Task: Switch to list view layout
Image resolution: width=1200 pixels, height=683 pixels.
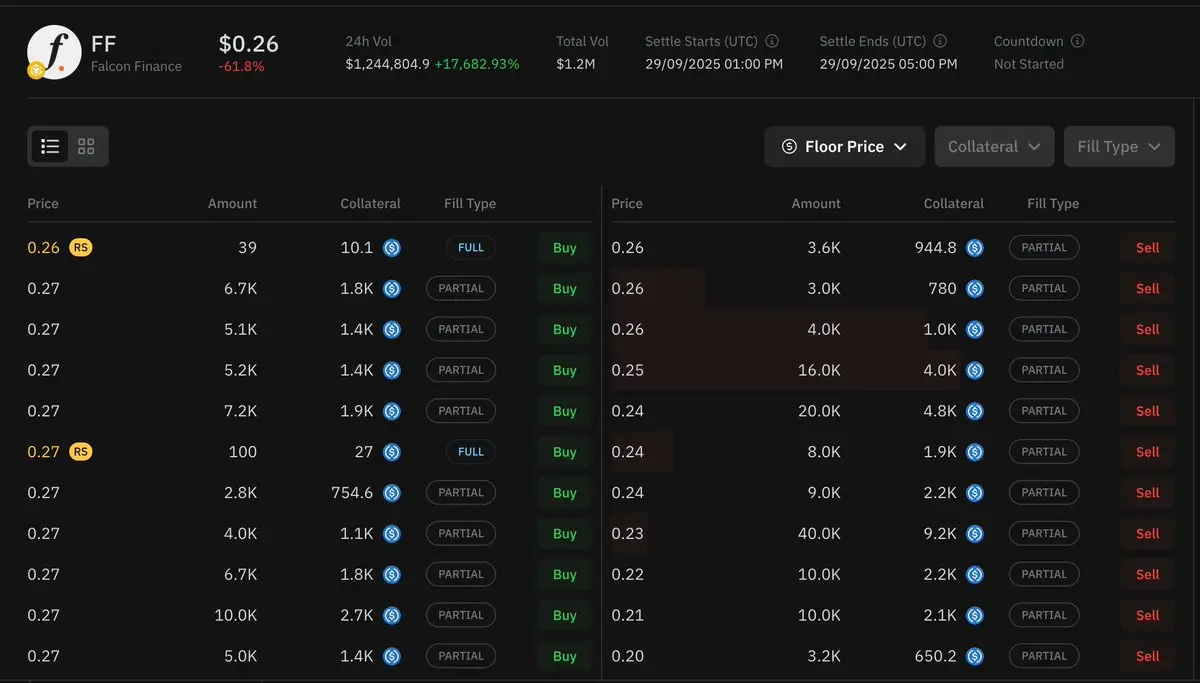Action: pos(50,146)
